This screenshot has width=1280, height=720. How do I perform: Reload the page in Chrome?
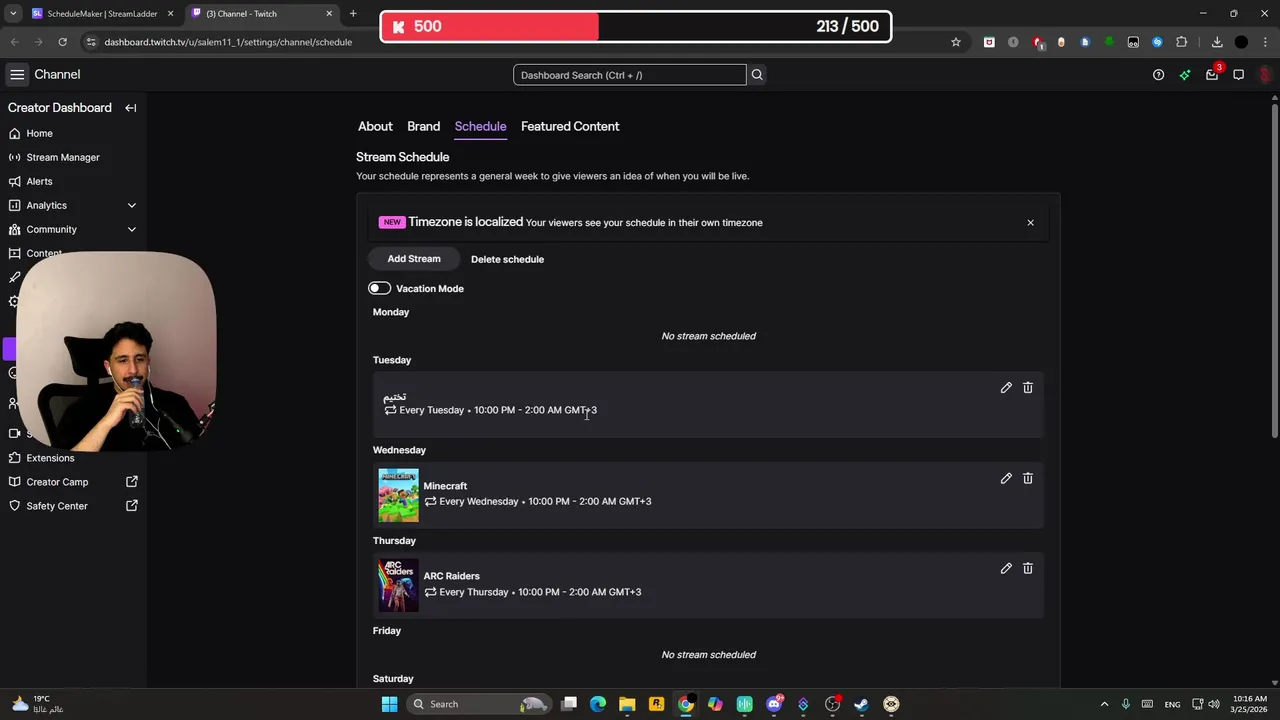coord(62,42)
